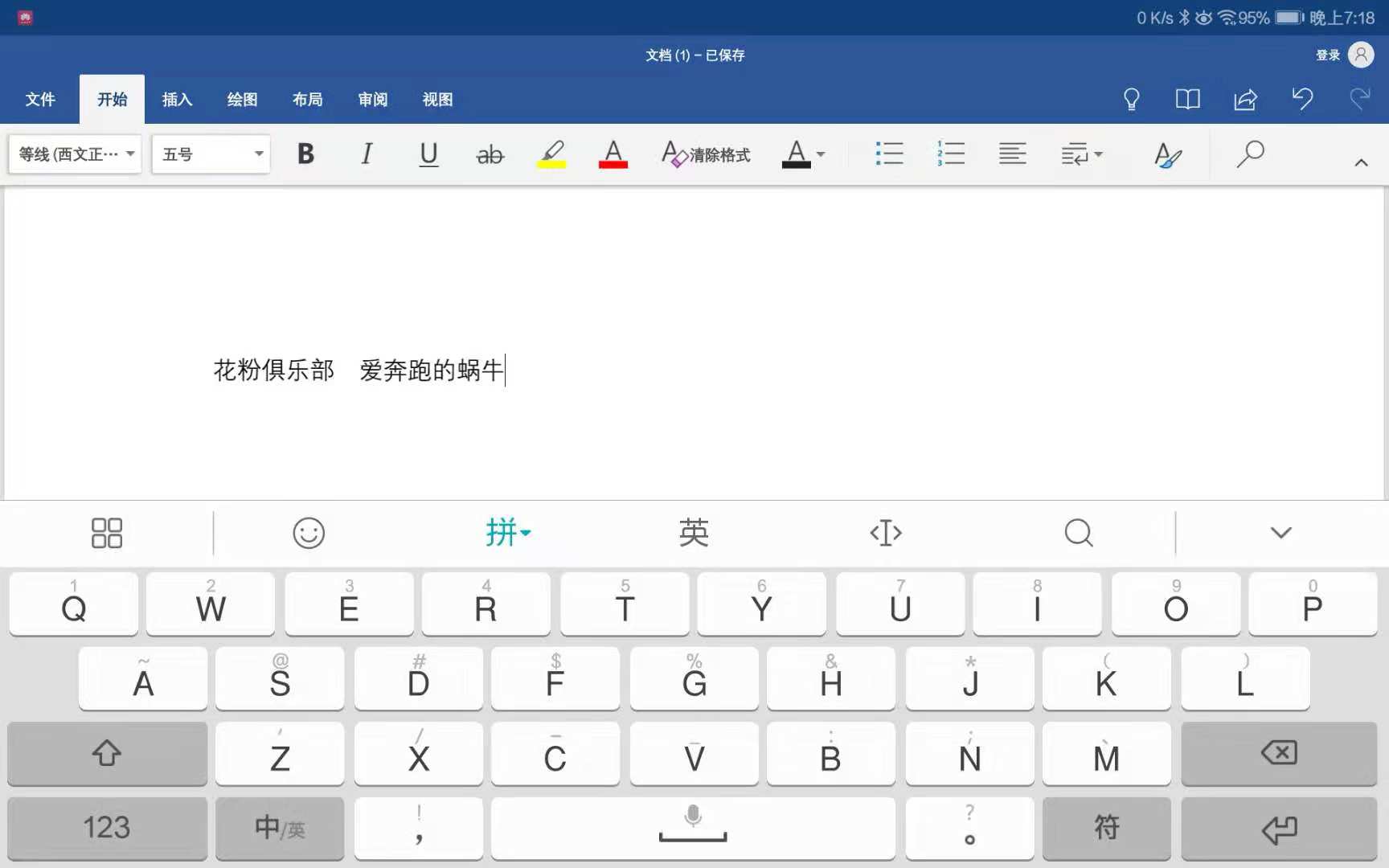Click the Wi-Fi status icon
The width and height of the screenshot is (1389, 868).
pyautogui.click(x=1227, y=18)
